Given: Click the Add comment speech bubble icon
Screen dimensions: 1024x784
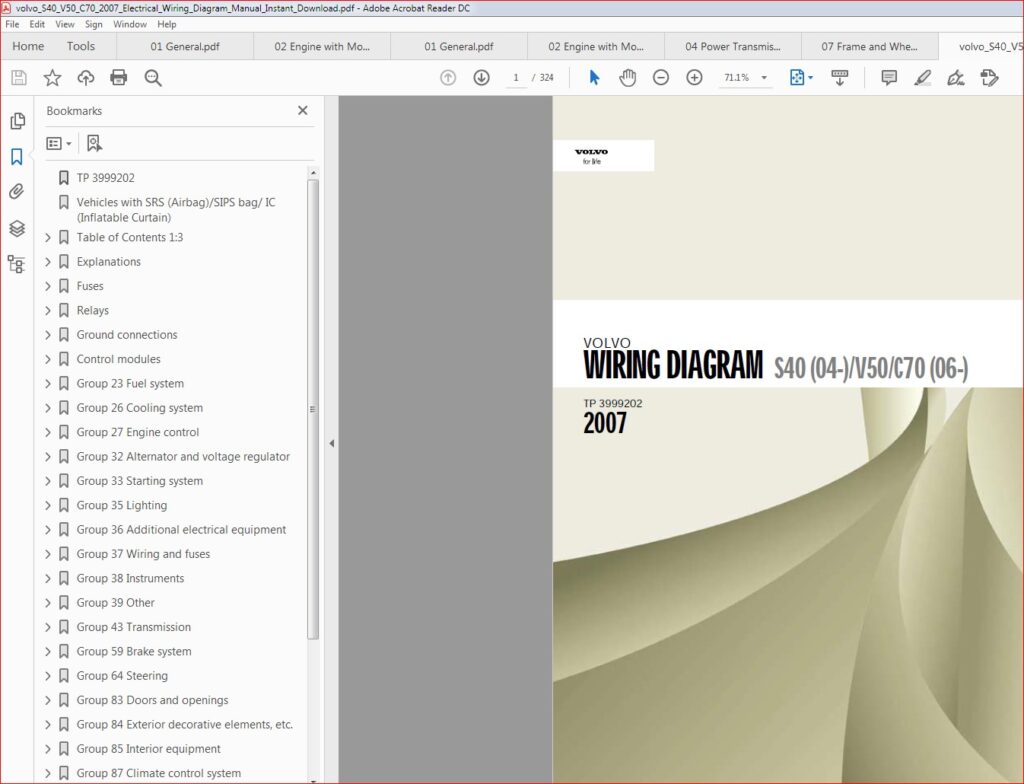Looking at the screenshot, I should [889, 78].
